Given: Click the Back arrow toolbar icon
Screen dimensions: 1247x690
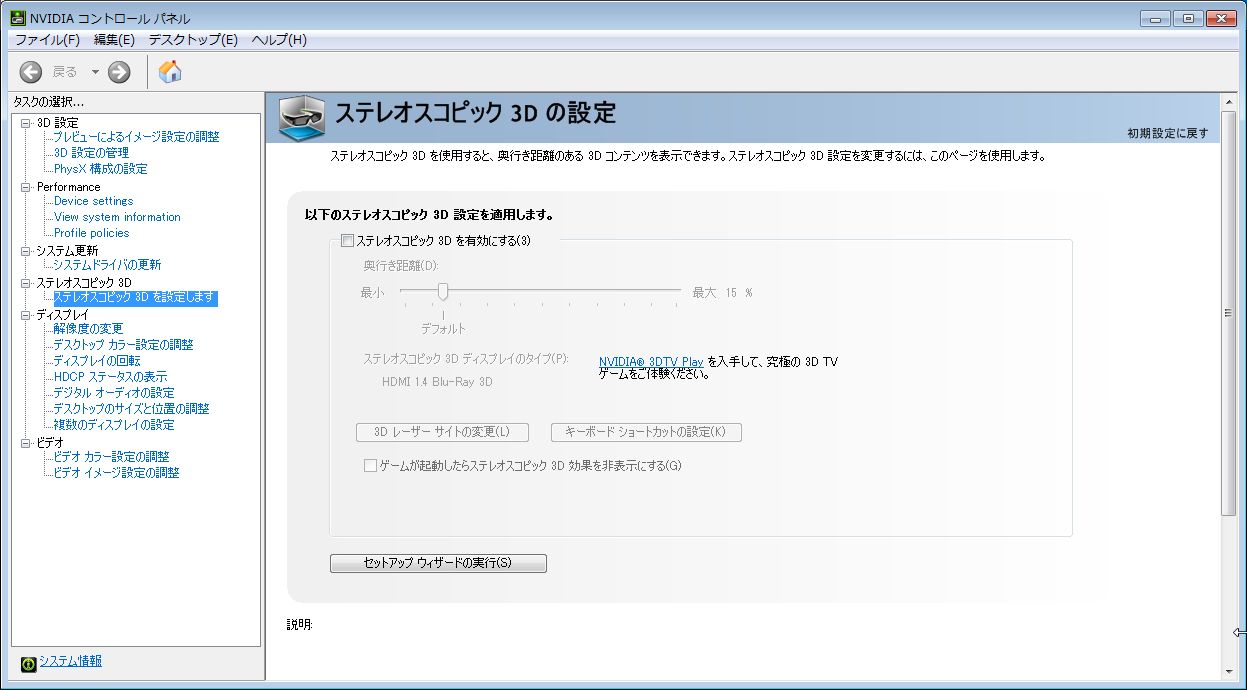Looking at the screenshot, I should click(31, 71).
